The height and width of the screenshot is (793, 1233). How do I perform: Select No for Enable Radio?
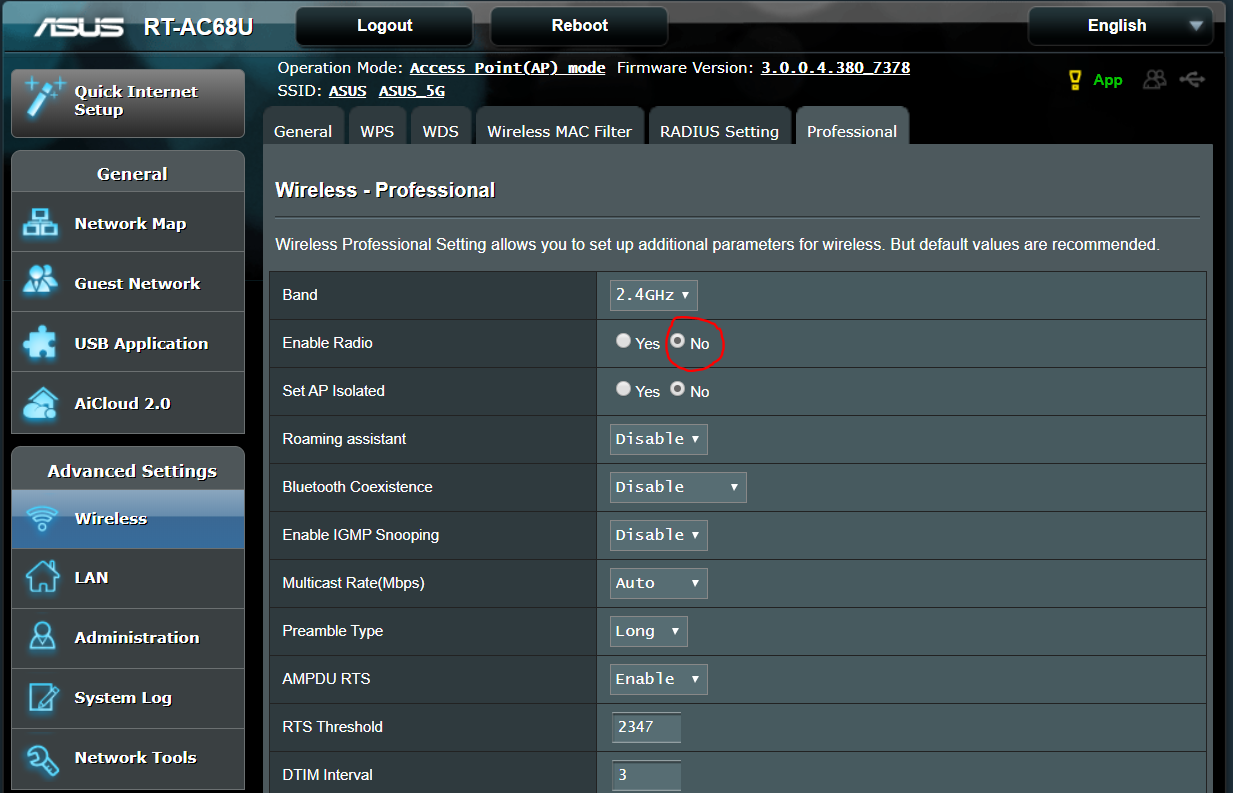[x=678, y=342]
